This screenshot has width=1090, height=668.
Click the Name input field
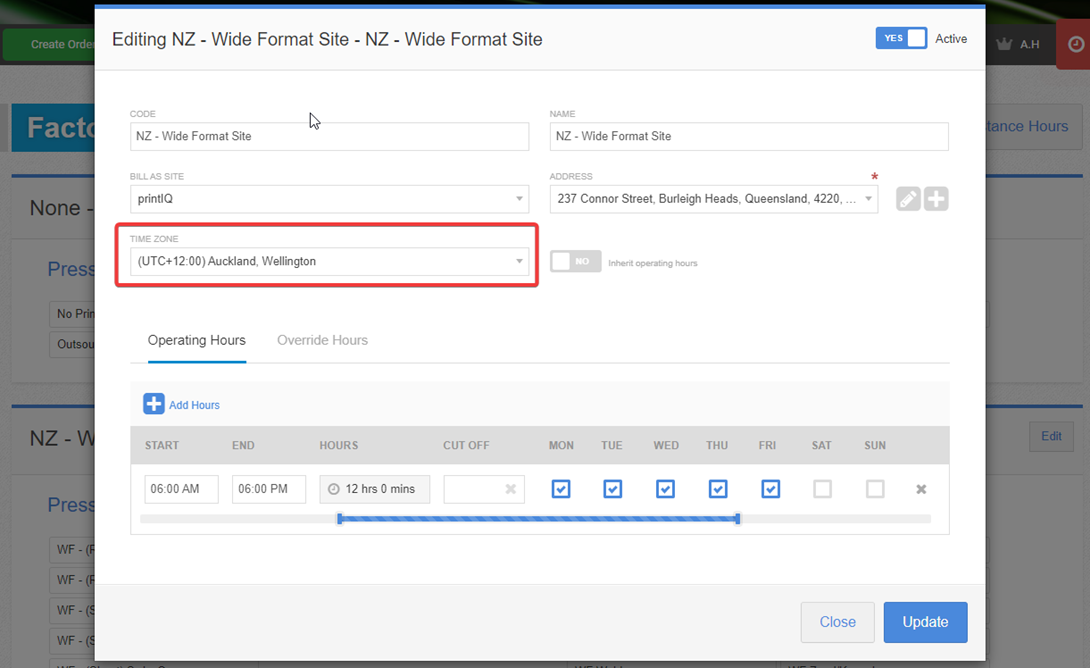click(749, 136)
